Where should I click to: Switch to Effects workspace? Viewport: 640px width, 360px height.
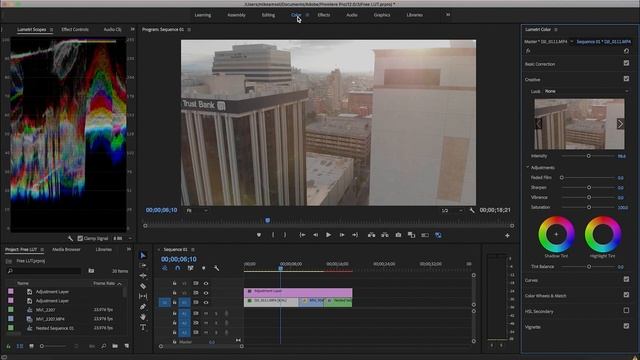(x=324, y=15)
